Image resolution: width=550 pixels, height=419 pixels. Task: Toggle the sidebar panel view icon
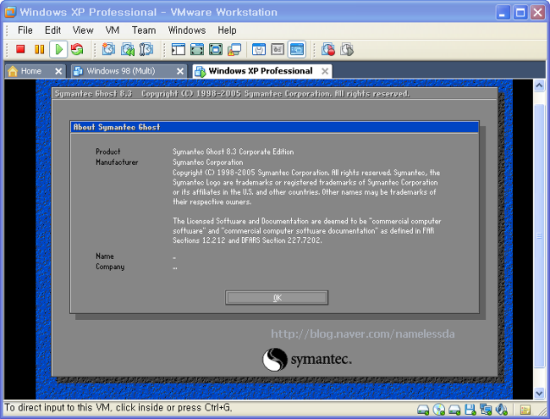click(x=178, y=49)
